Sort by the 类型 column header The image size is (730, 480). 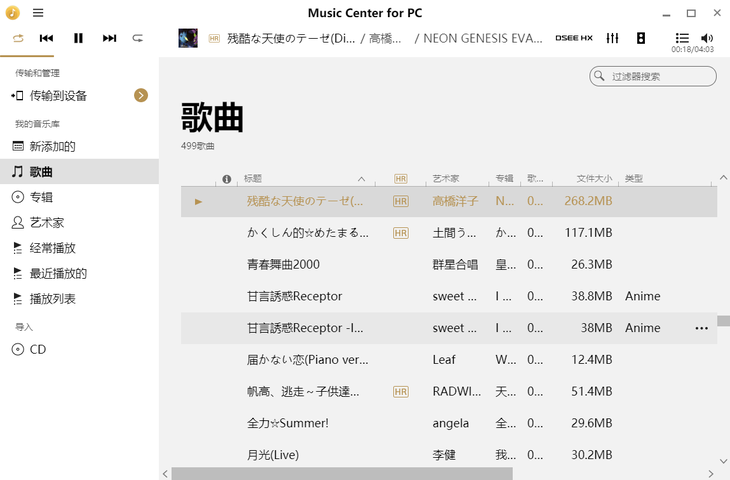pyautogui.click(x=634, y=178)
